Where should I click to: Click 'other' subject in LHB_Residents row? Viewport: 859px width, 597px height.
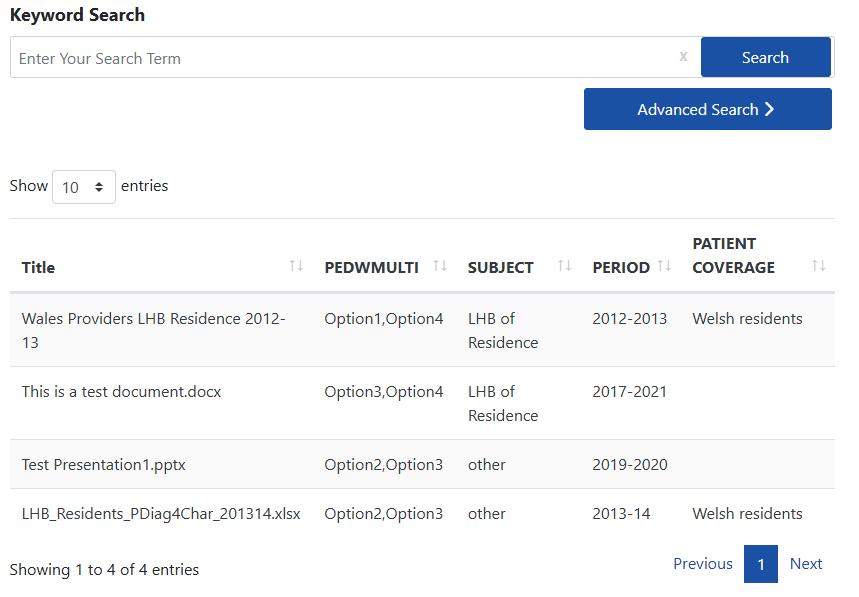486,514
